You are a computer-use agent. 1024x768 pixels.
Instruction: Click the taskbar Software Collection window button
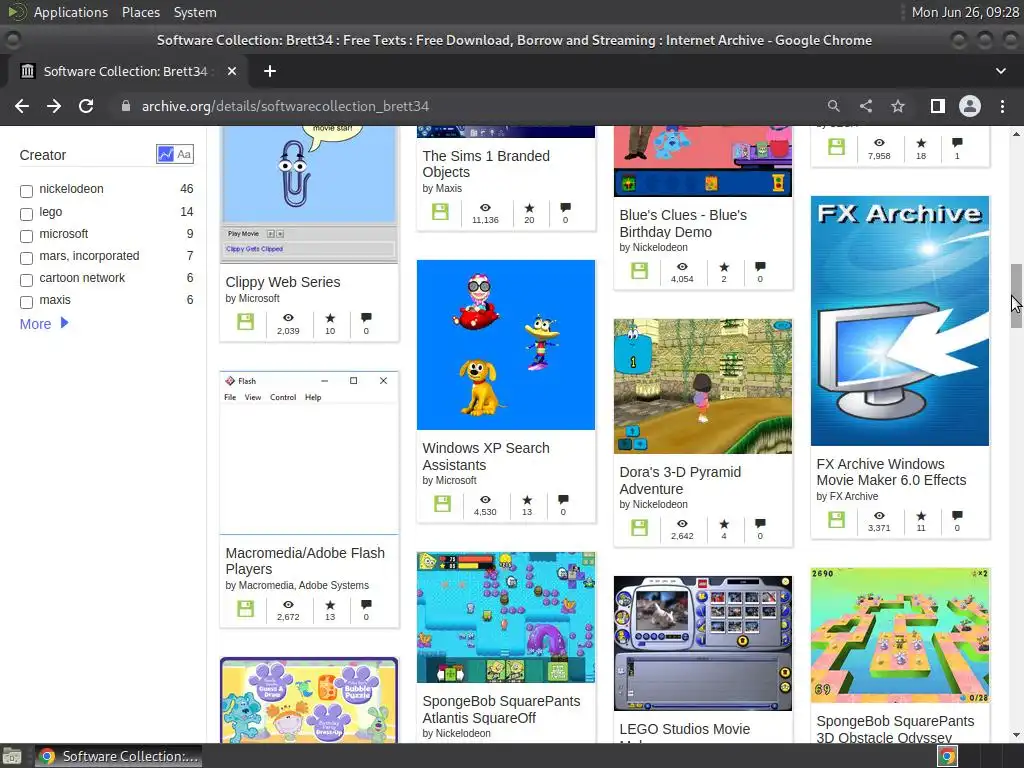tap(118, 756)
